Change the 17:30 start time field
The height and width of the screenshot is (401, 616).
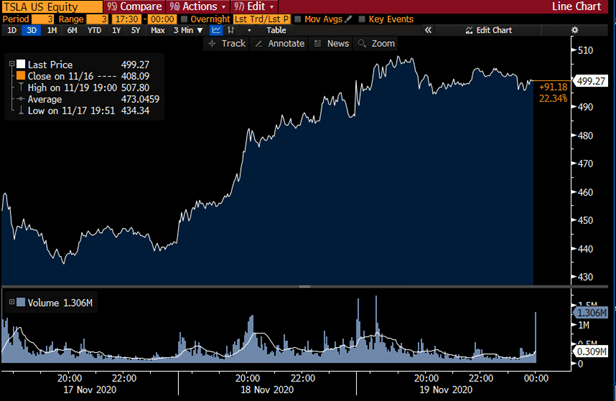tap(126, 19)
